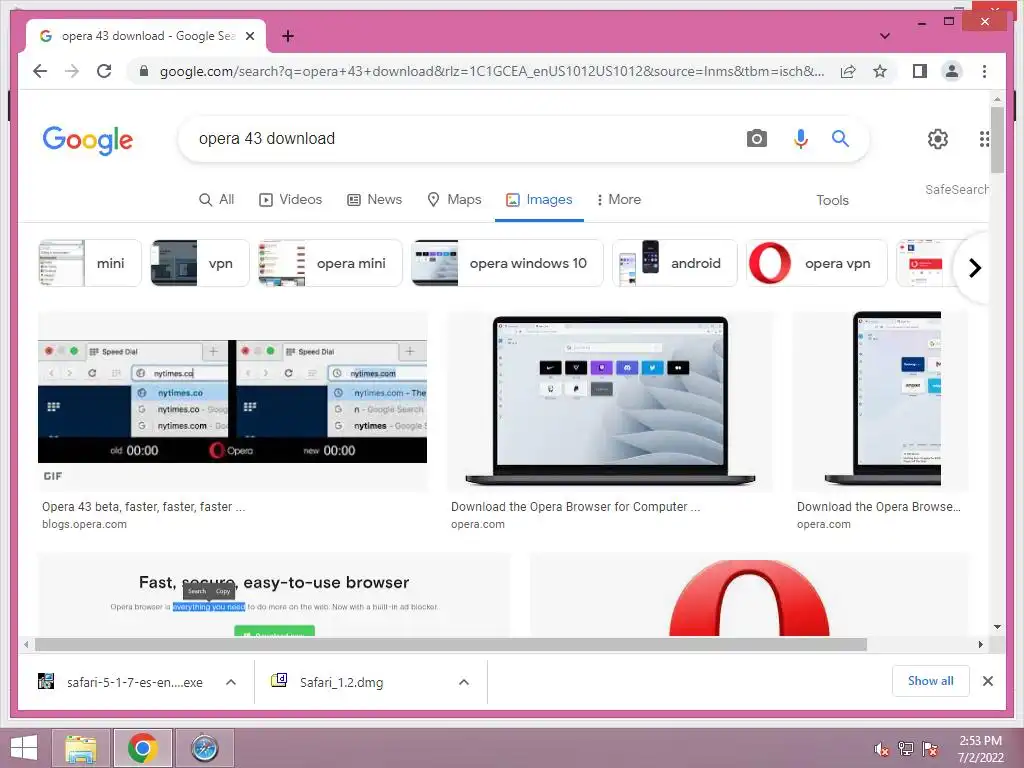This screenshot has width=1024, height=768.
Task: Submit search with magnifier icon
Action: [x=840, y=138]
